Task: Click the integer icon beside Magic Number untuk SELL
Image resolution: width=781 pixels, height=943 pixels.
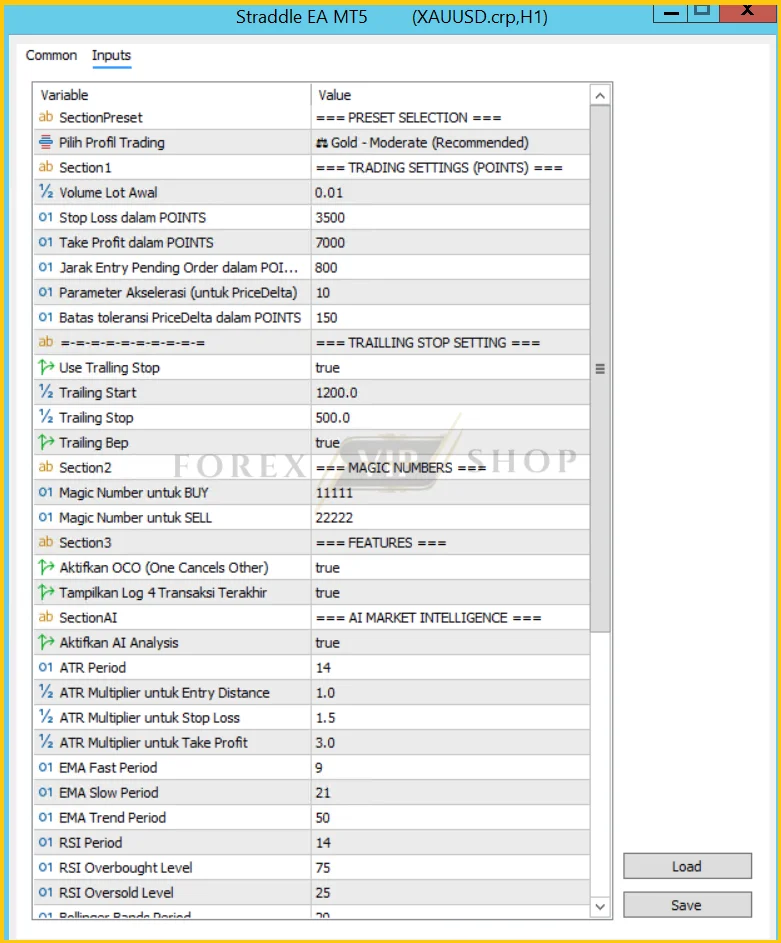Action: coord(46,517)
